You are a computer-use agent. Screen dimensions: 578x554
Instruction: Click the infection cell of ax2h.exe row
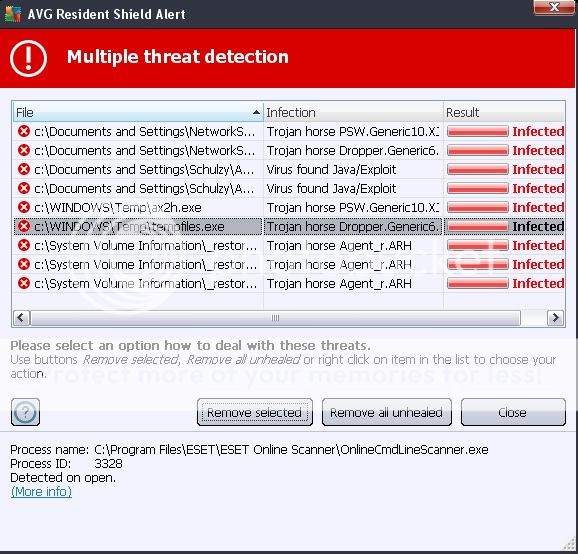[353, 208]
